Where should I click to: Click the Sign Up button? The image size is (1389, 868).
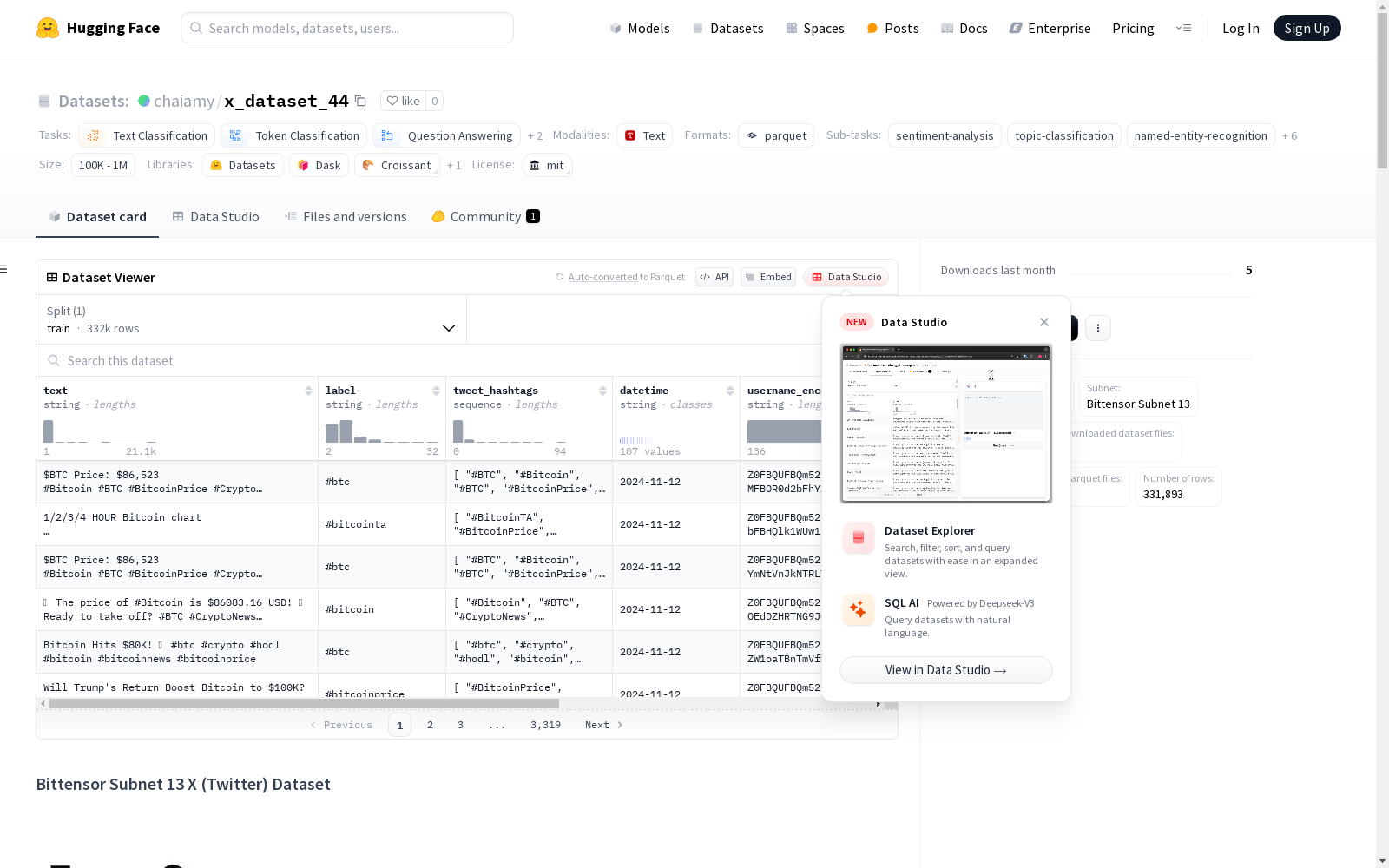[x=1307, y=28]
